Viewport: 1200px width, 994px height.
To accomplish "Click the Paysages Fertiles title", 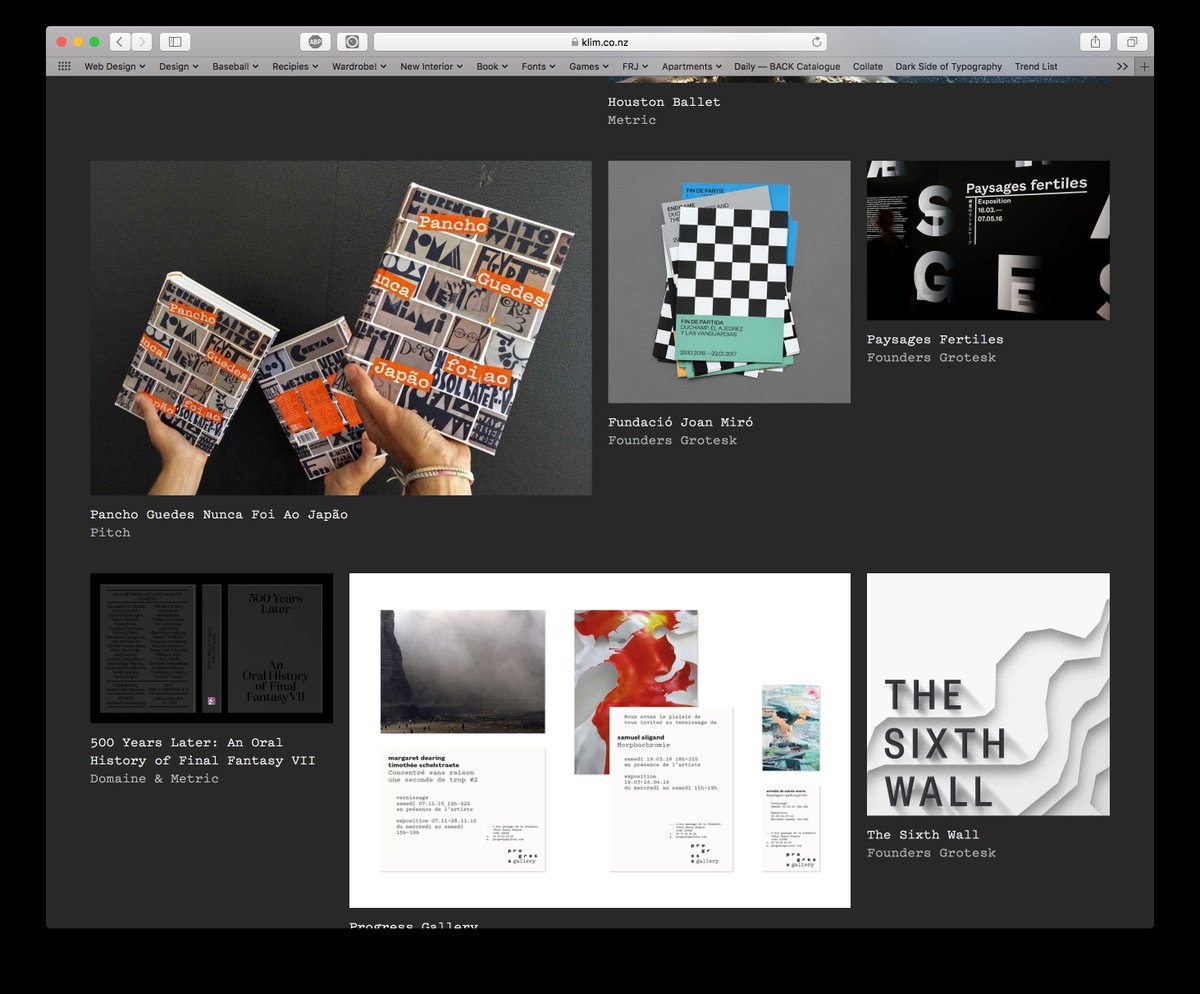I will [x=935, y=340].
